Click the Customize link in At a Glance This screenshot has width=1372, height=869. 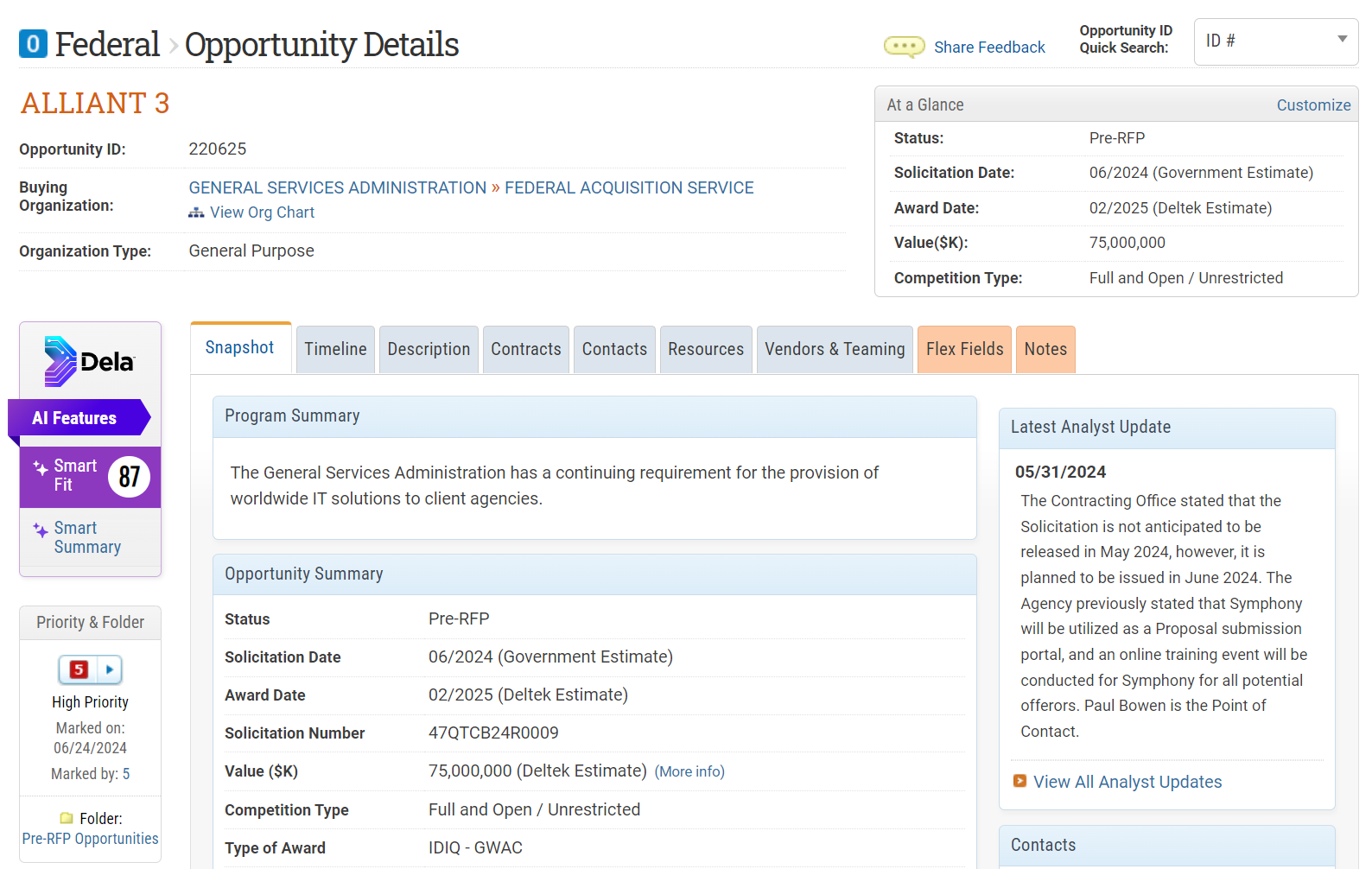pyautogui.click(x=1313, y=105)
